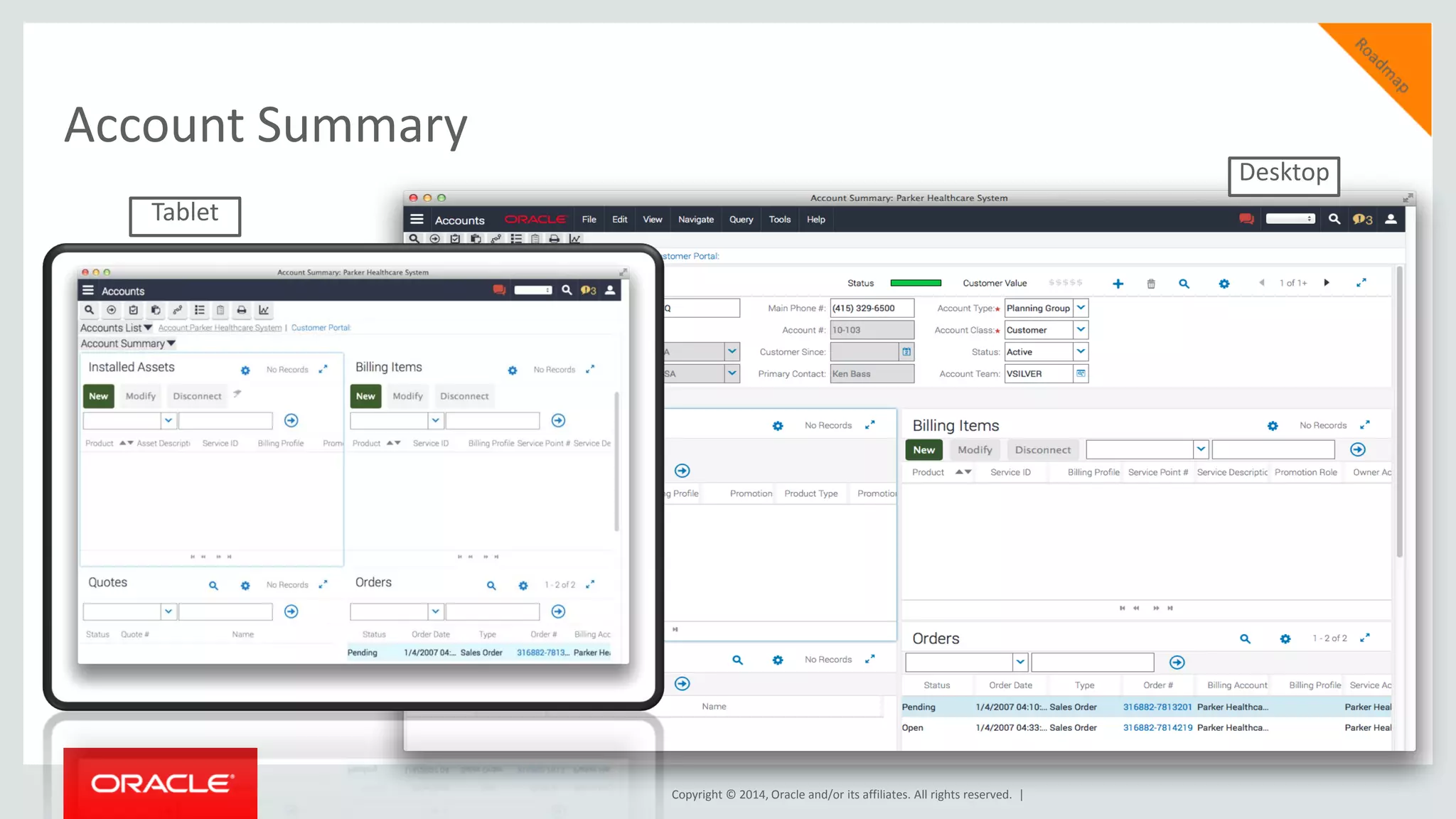1456x819 pixels.
Task: Open Installed Assets search field dropdown
Action: point(168,421)
